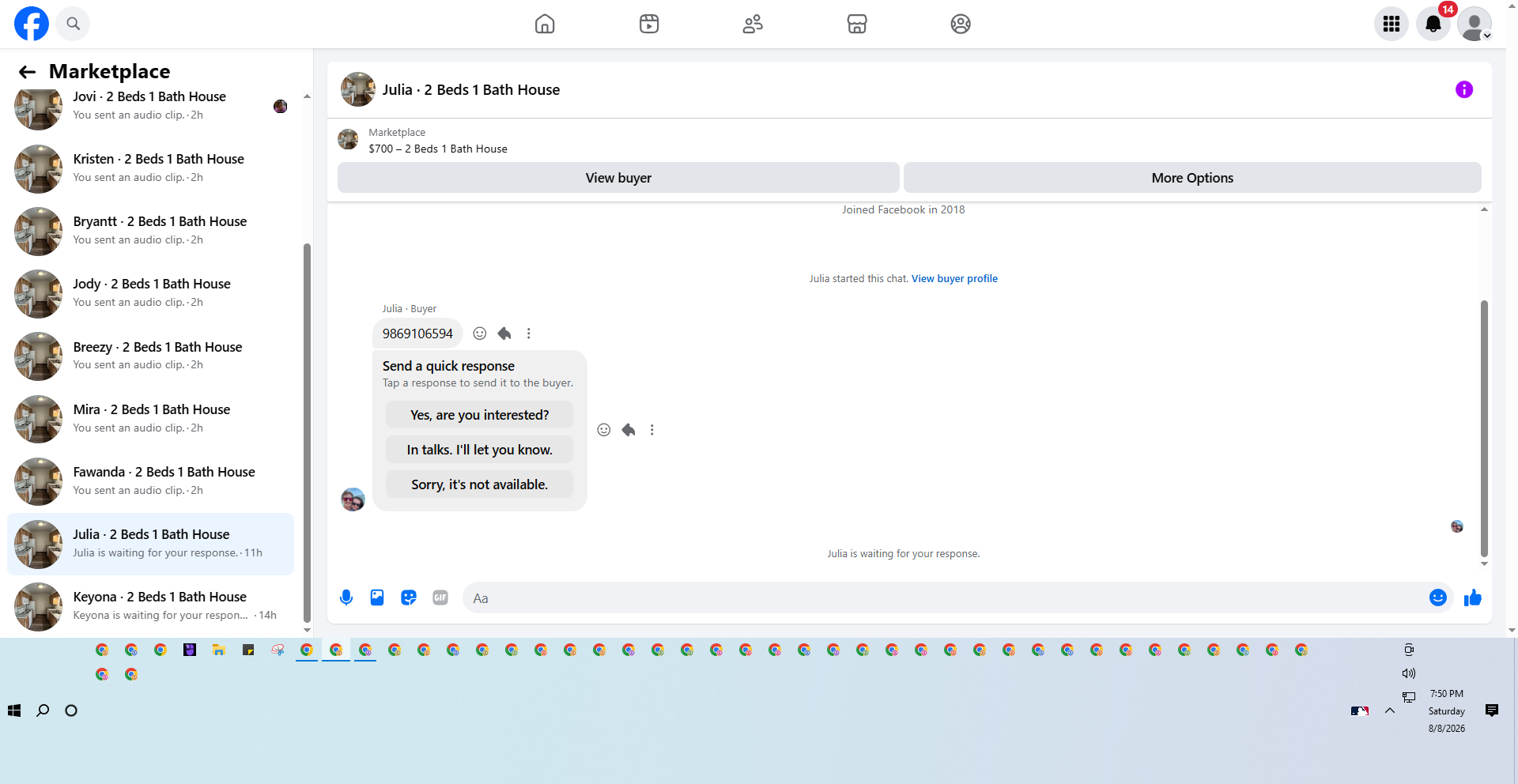Viewport: 1518px width, 784px height.
Task: Open the Keyona conversation
Action: coord(150,606)
